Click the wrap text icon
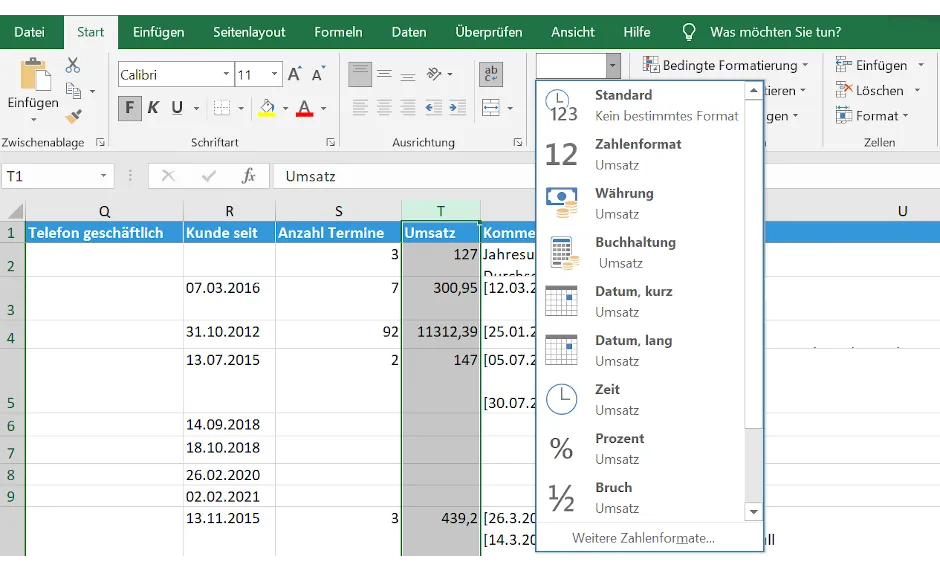Screen dimensions: 940x570 [491, 75]
